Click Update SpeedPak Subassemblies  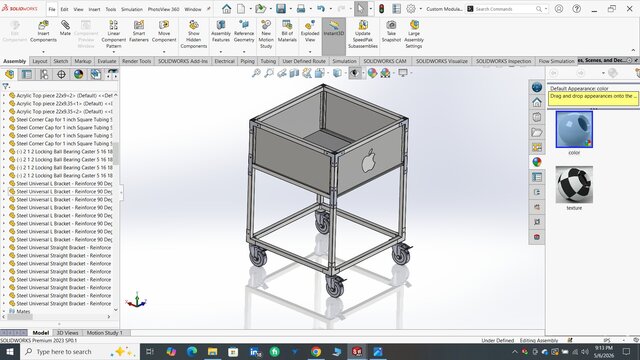(x=363, y=34)
